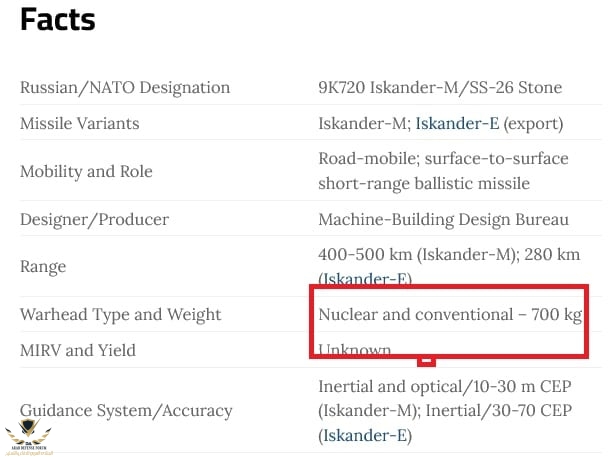
Task: Click the Arab Defense Forum logo watermark
Action: pyautogui.click(x=28, y=437)
